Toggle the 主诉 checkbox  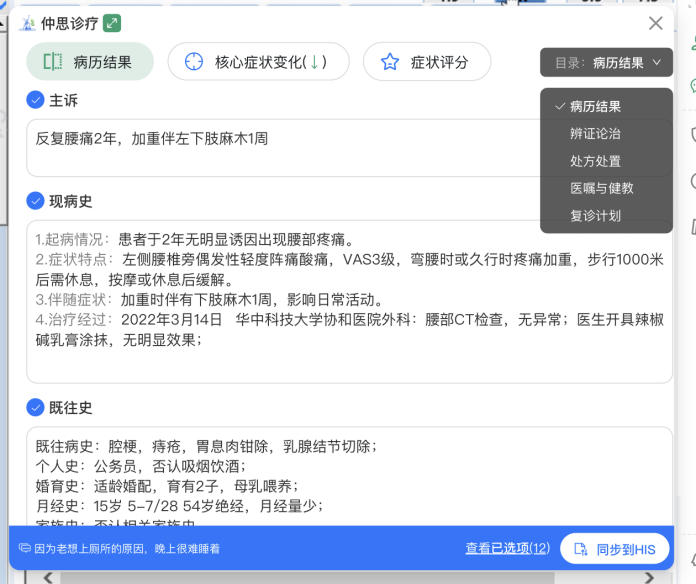[x=35, y=100]
